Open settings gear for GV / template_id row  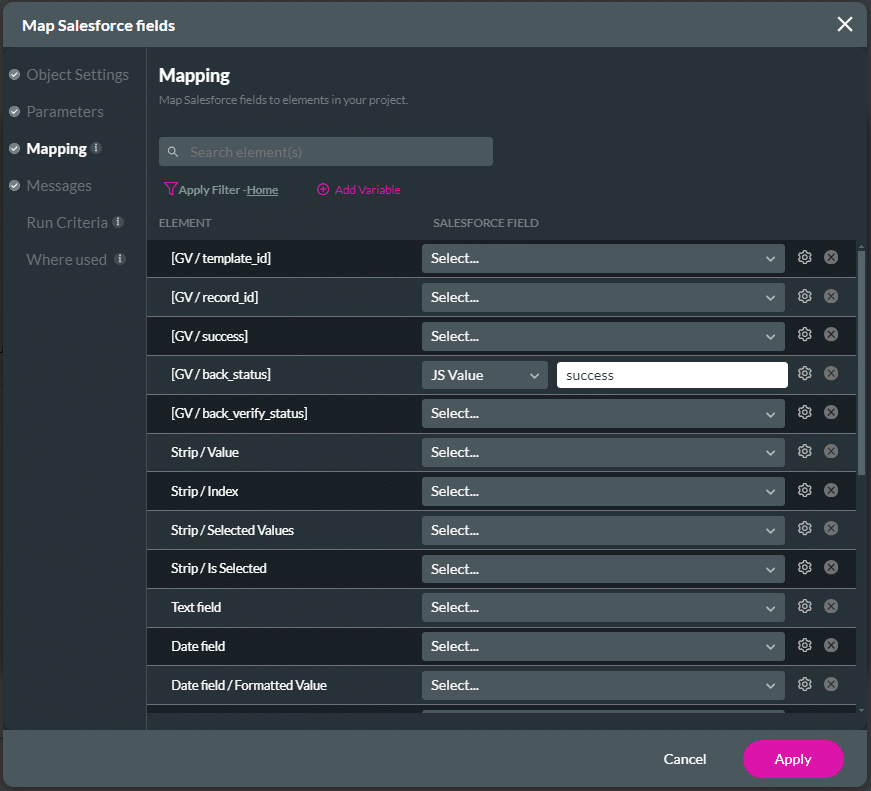804,258
